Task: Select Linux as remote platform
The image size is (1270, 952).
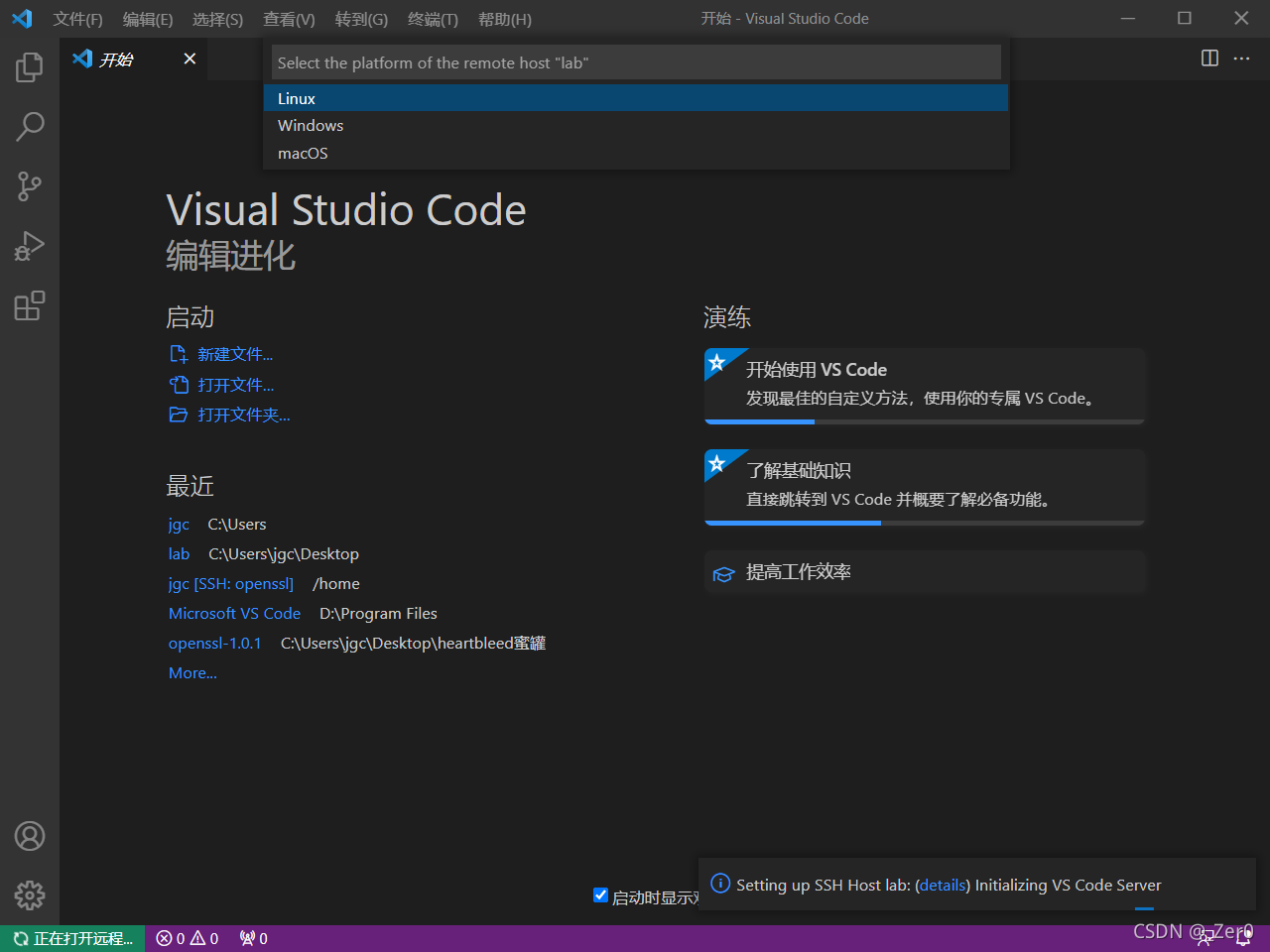Action: pos(636,98)
